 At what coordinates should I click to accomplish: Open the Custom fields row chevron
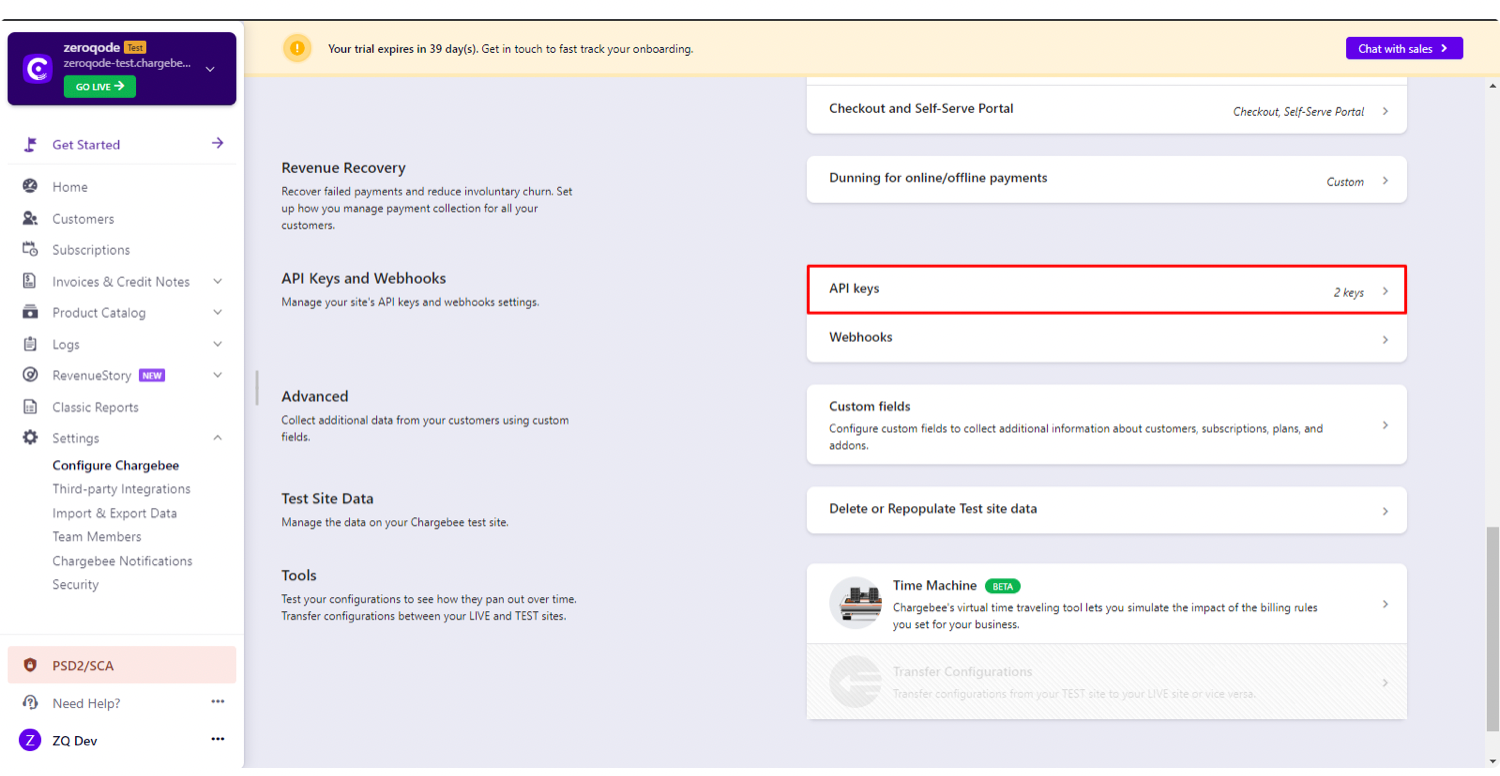point(1385,425)
